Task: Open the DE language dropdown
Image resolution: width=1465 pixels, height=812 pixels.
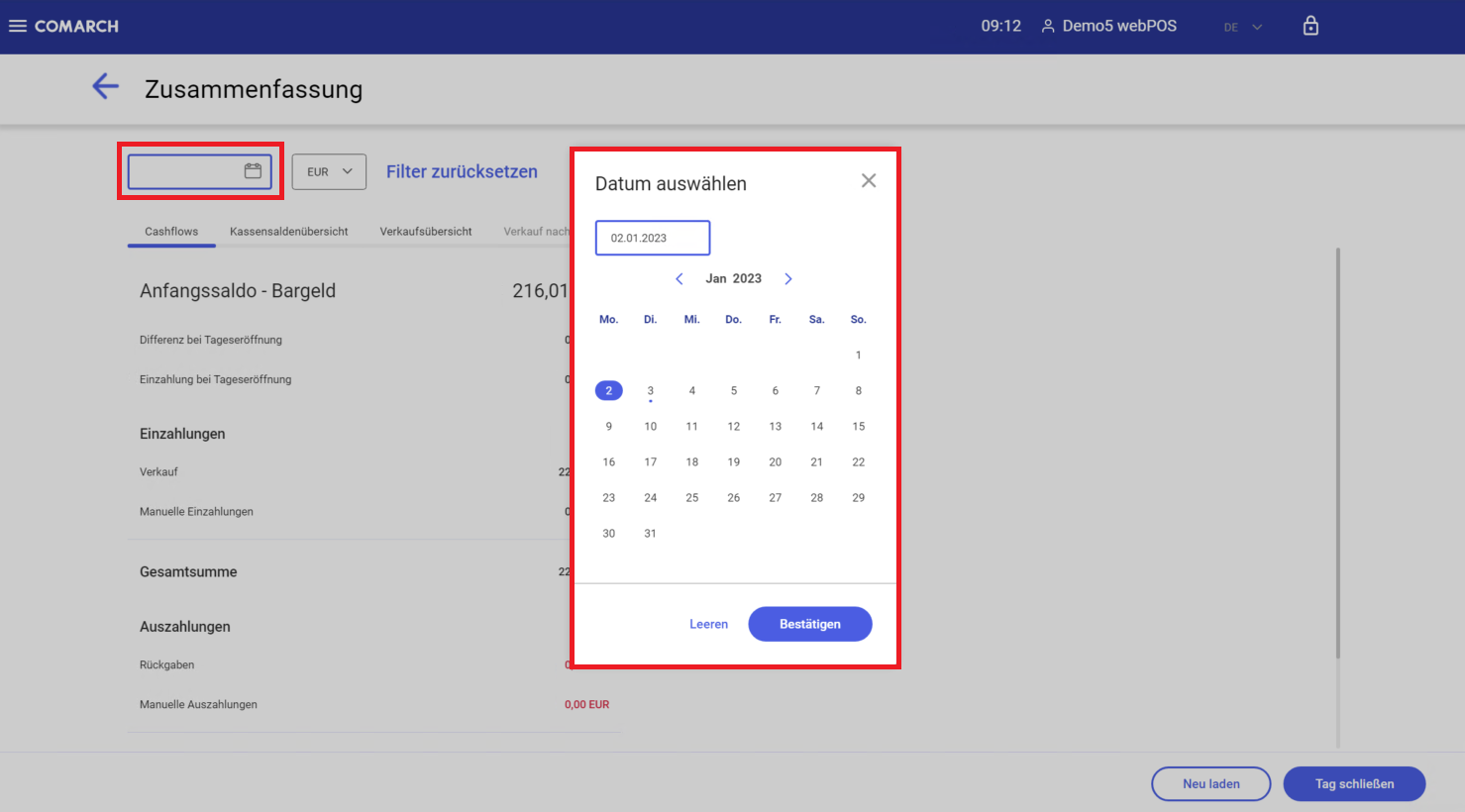Action: pos(1242,27)
